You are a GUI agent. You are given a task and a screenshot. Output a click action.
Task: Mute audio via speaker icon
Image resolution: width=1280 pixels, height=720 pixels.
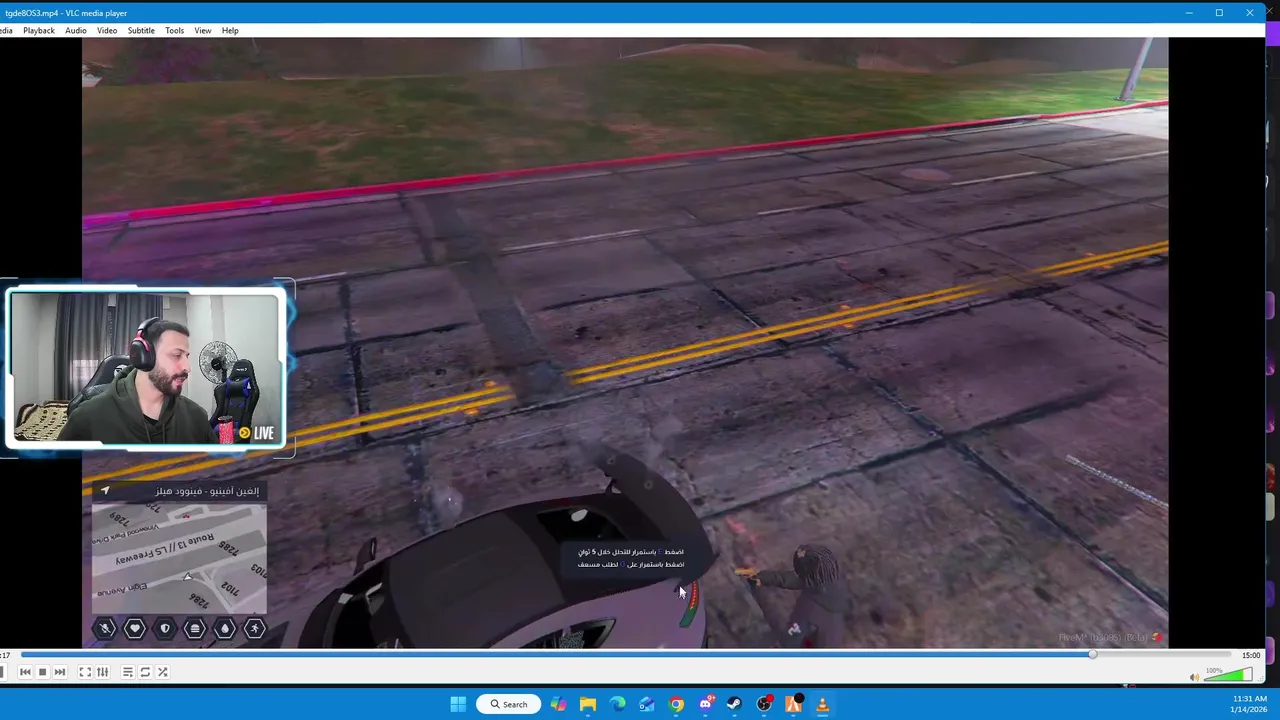tap(1194, 677)
